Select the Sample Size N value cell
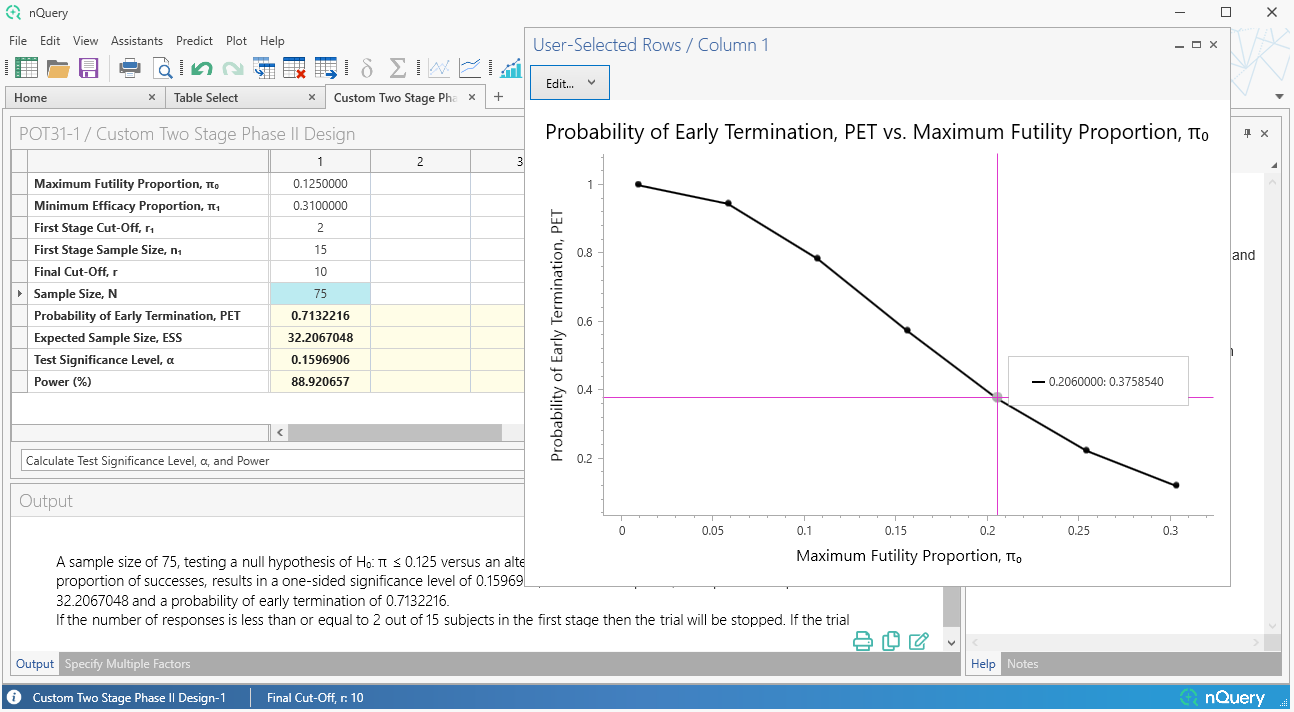Viewport: 1294px width, 712px height. pos(320,294)
